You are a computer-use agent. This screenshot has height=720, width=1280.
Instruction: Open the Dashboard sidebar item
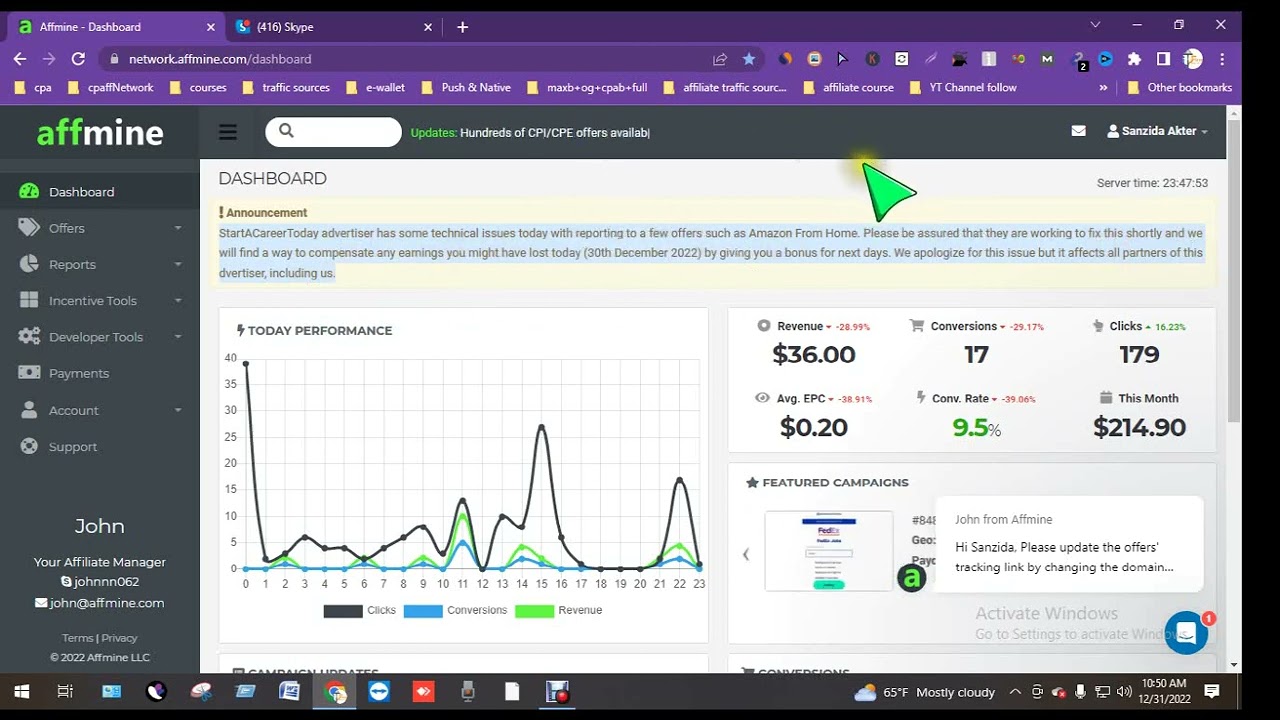[100, 191]
